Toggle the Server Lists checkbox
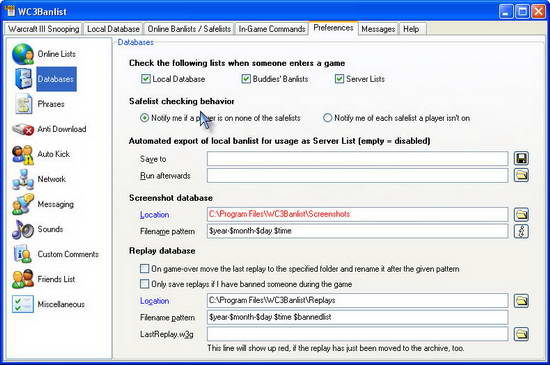The image size is (550, 365). (x=339, y=79)
